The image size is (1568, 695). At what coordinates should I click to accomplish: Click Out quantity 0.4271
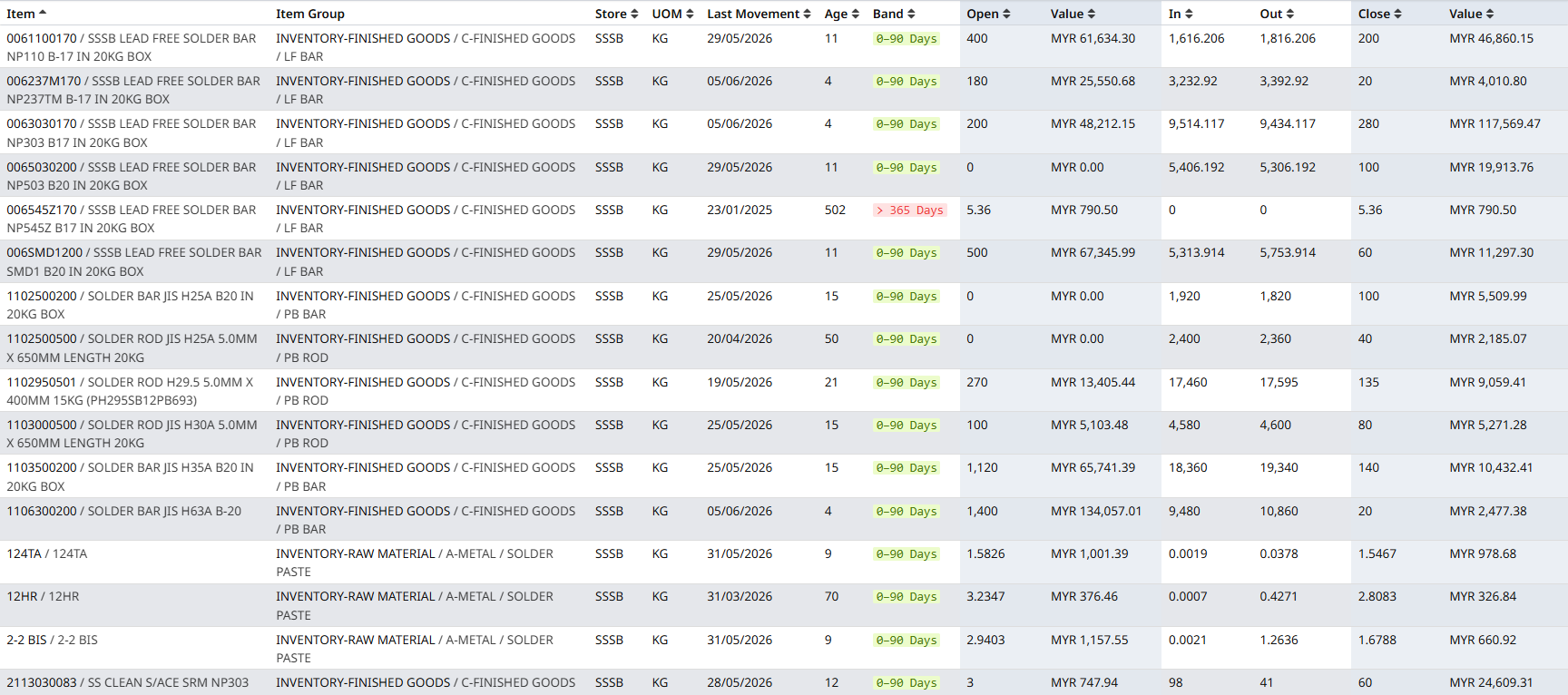(x=1279, y=596)
